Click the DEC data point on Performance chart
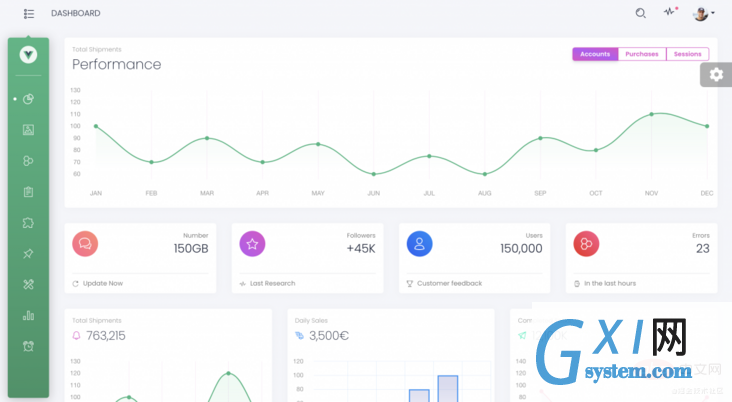 tap(707, 126)
